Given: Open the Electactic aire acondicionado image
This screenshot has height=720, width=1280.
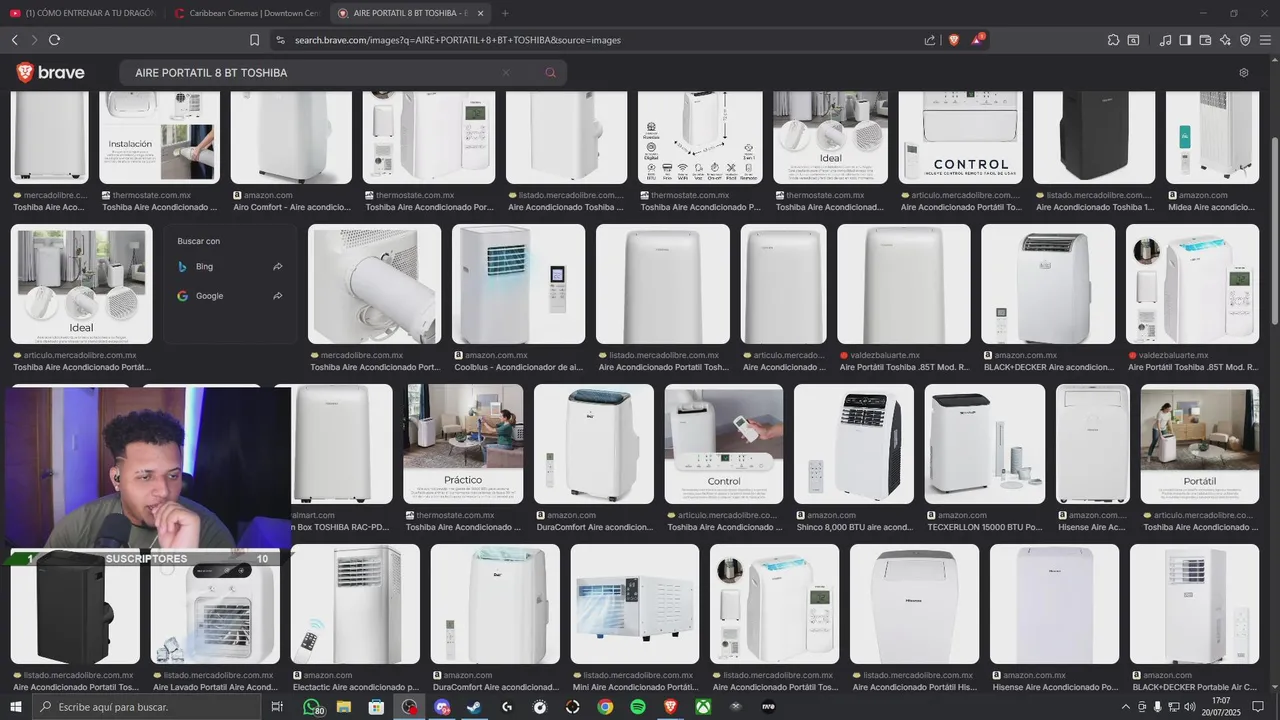Looking at the screenshot, I should point(355,604).
